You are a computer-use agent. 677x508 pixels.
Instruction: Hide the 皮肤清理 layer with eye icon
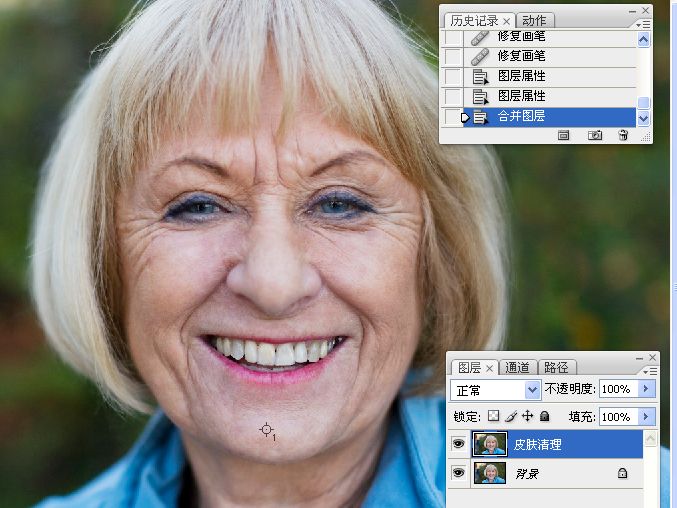(x=458, y=443)
